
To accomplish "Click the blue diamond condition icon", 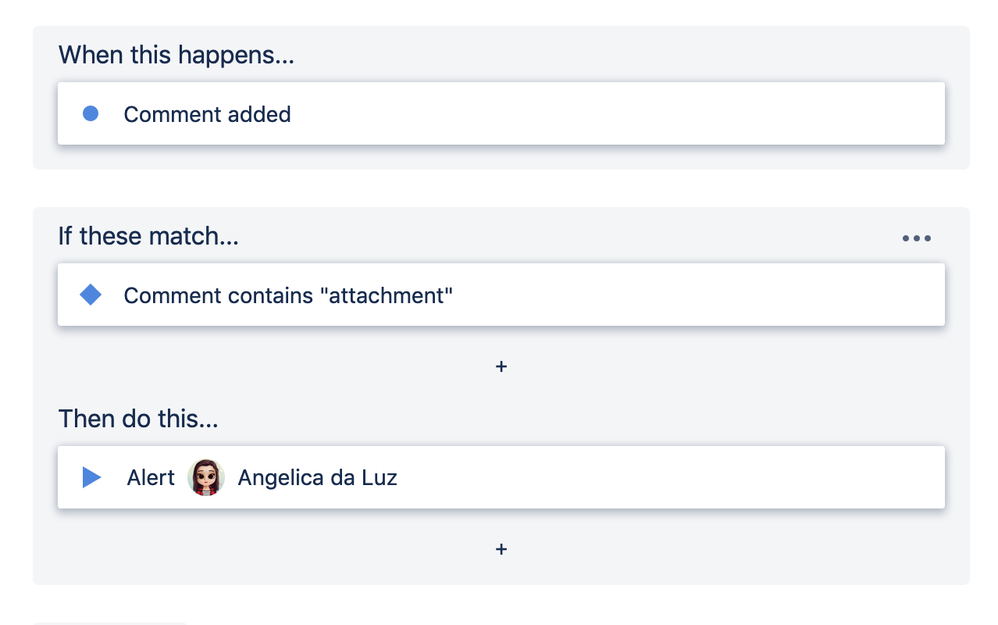I will click(90, 295).
